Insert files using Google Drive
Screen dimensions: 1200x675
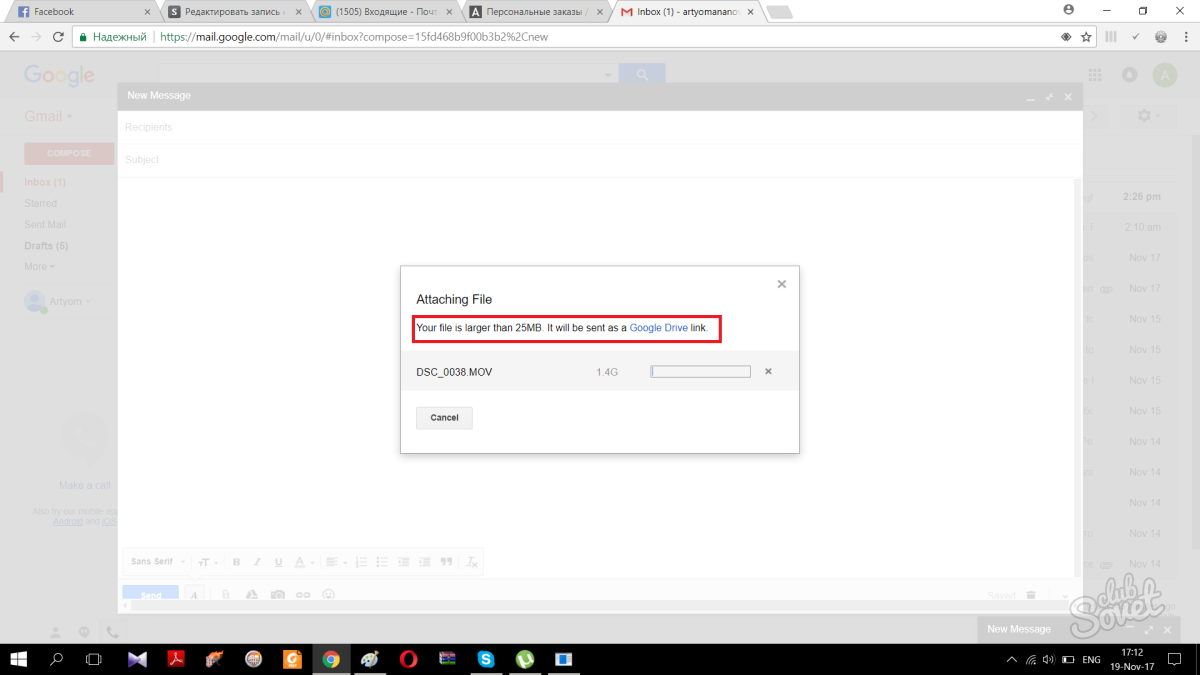click(x=251, y=595)
